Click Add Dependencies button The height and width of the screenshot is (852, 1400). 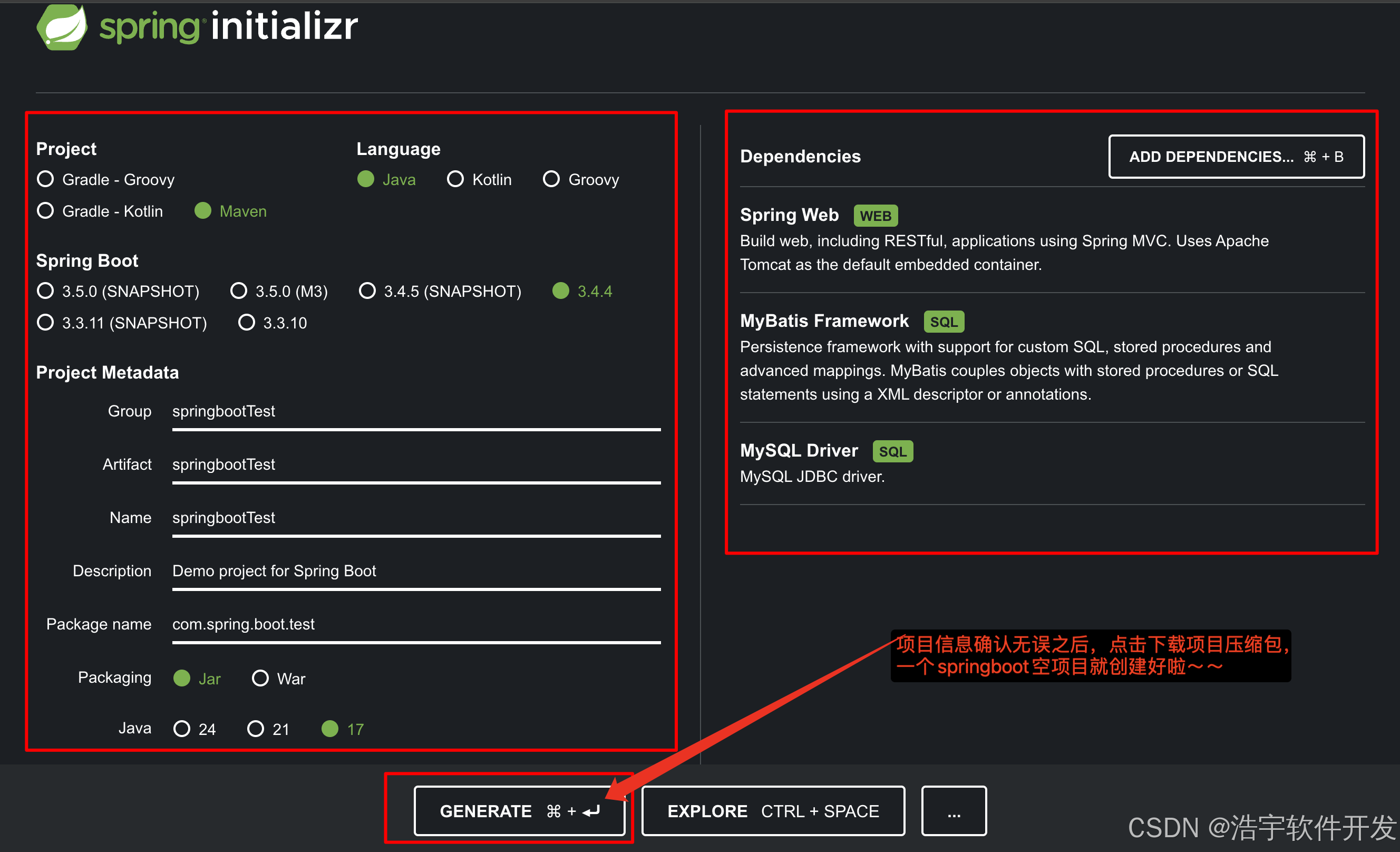point(1236,156)
